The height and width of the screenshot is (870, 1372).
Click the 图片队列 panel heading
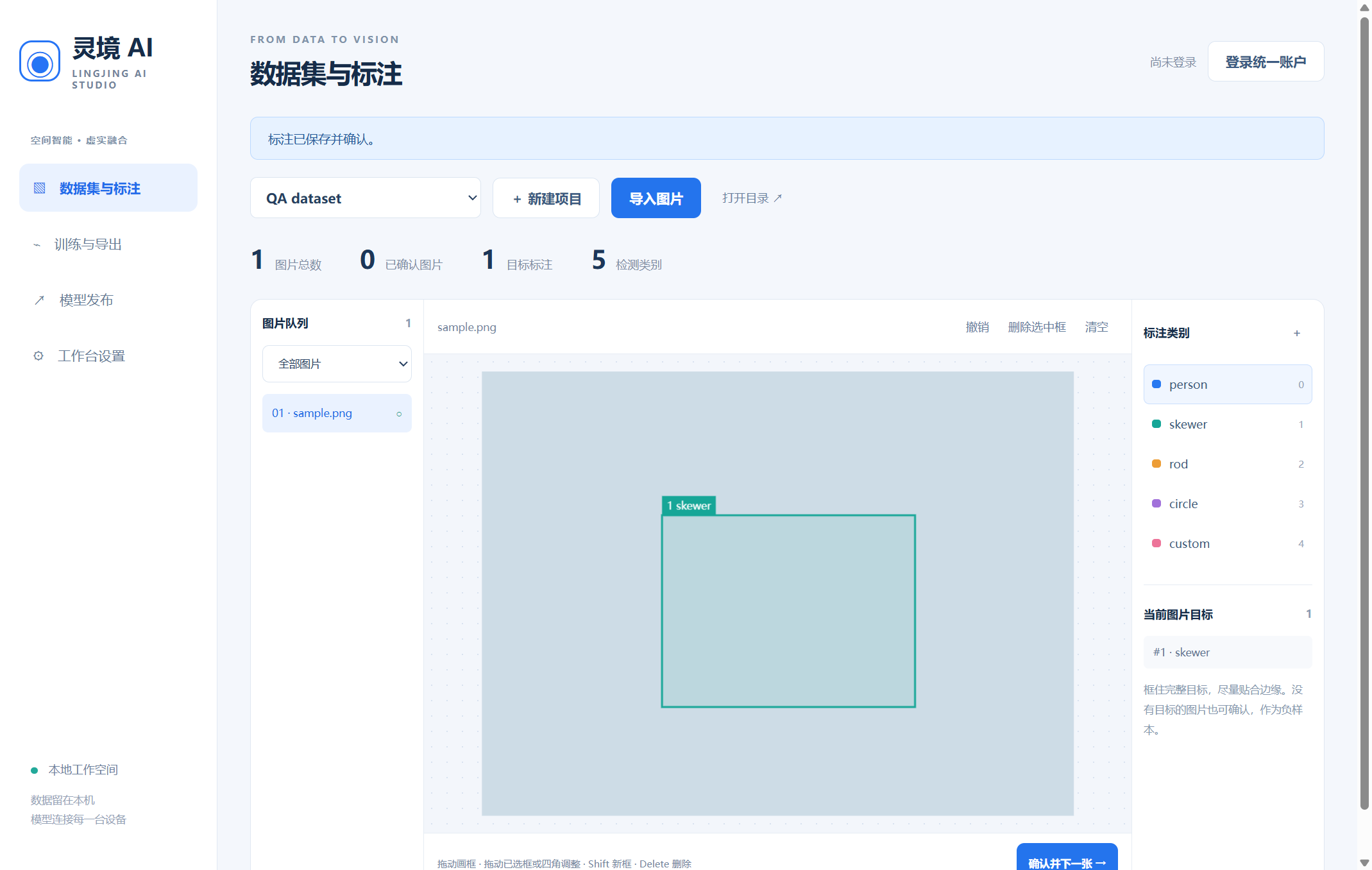[285, 323]
